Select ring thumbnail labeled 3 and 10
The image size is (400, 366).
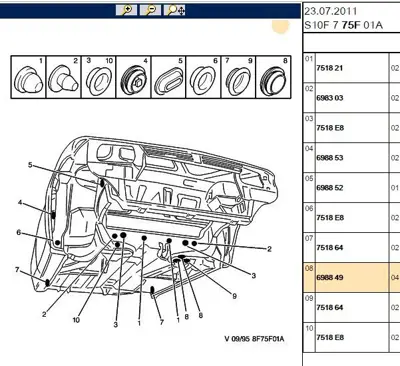(99, 77)
